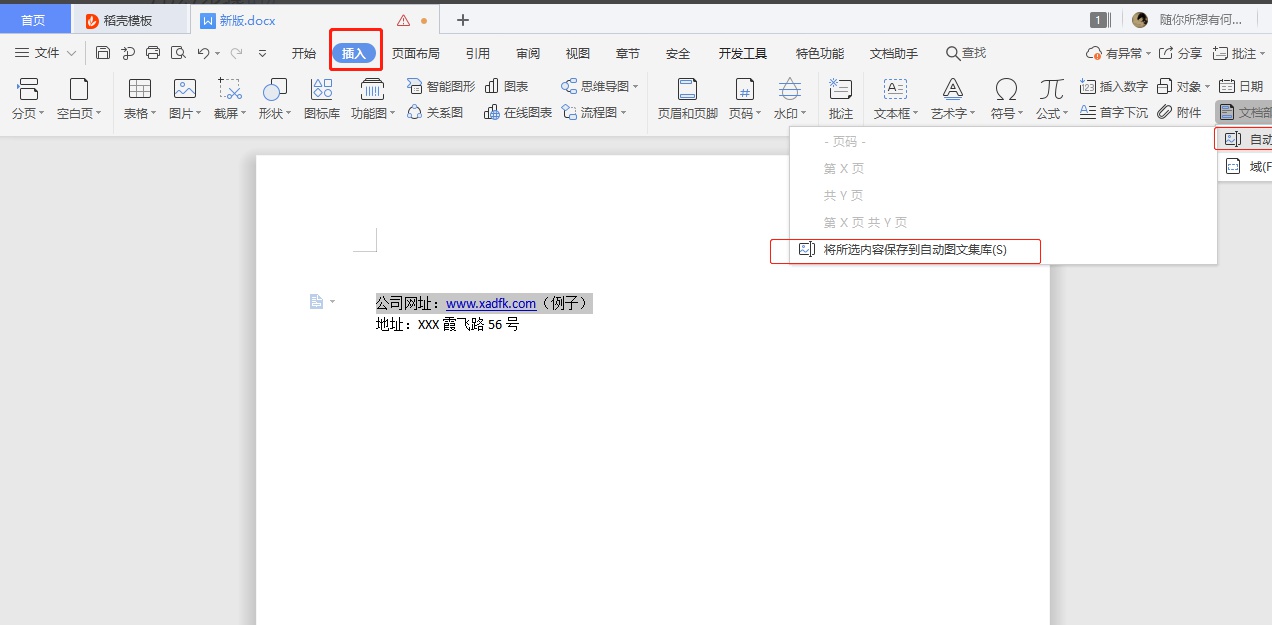The image size is (1272, 625).
Task: Expand the Object (对象) dropdown
Action: 1207,87
